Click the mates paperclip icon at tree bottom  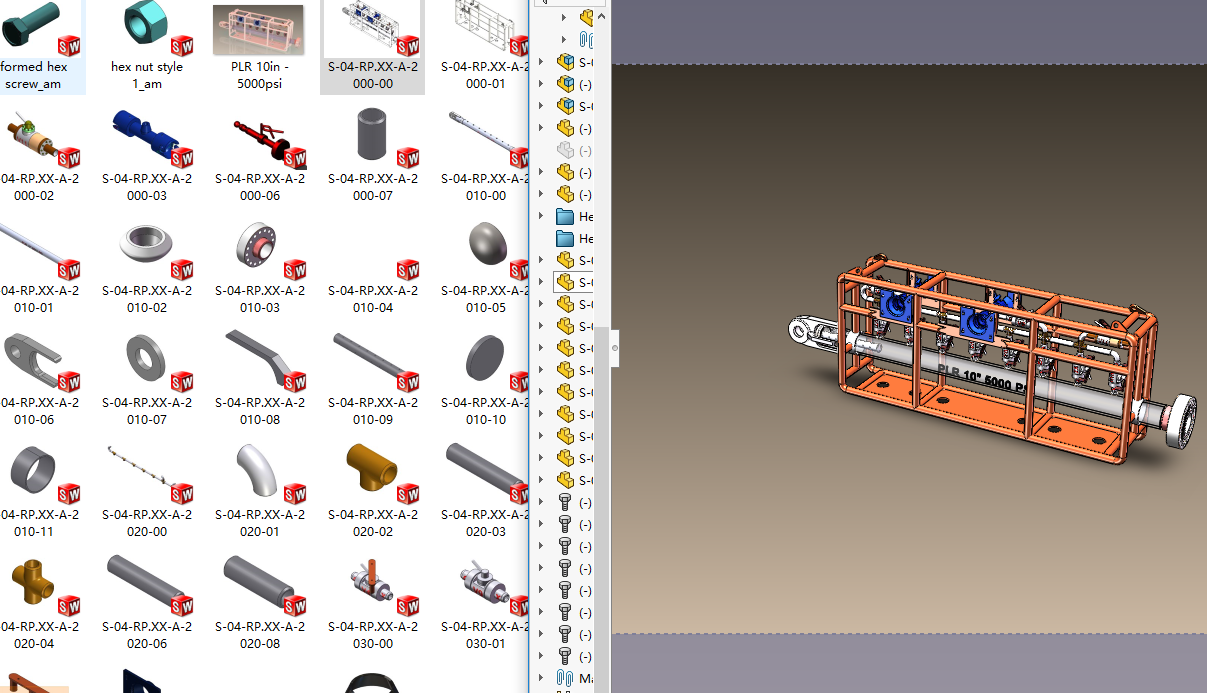563,679
